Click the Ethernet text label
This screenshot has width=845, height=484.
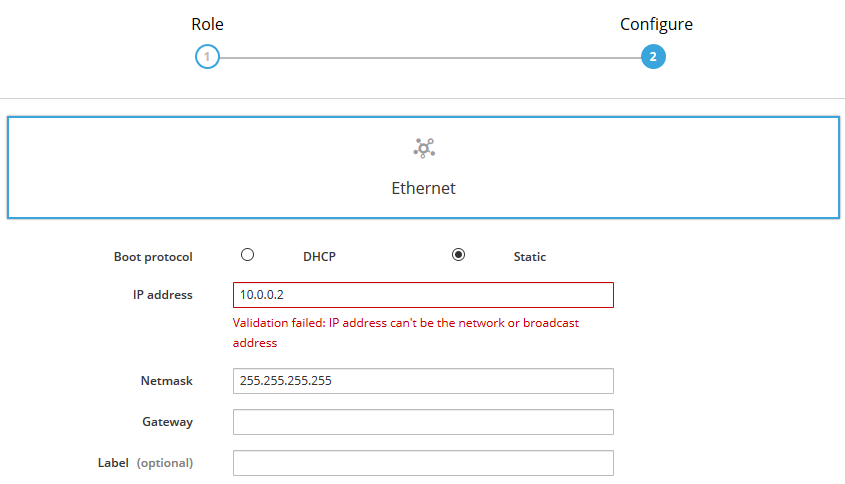(423, 188)
